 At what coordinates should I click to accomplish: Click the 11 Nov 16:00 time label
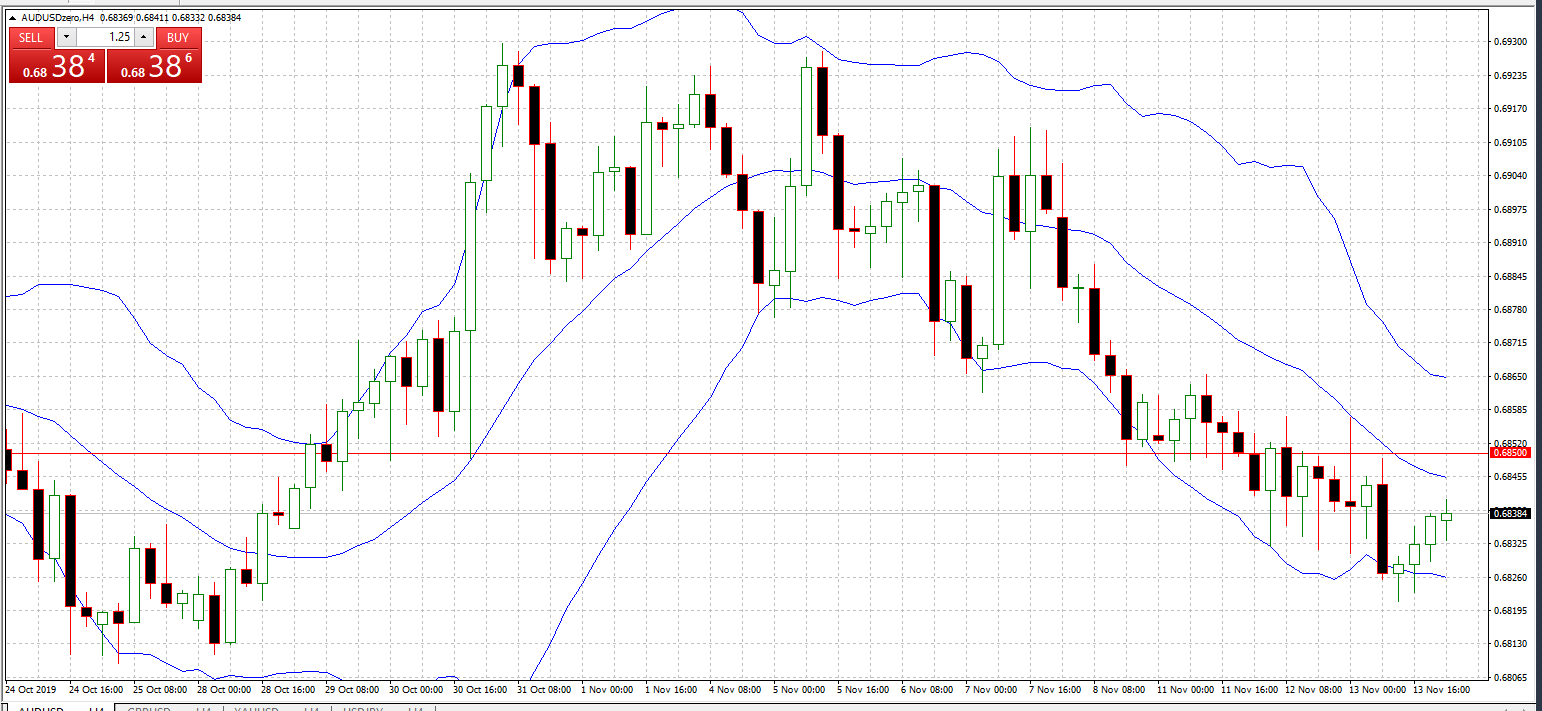1249,689
